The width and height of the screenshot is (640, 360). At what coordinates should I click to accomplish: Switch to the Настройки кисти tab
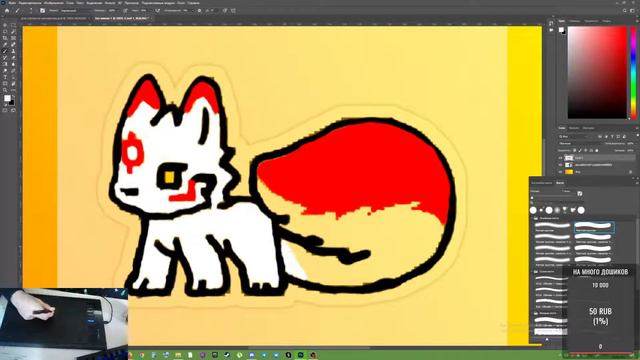(542, 183)
